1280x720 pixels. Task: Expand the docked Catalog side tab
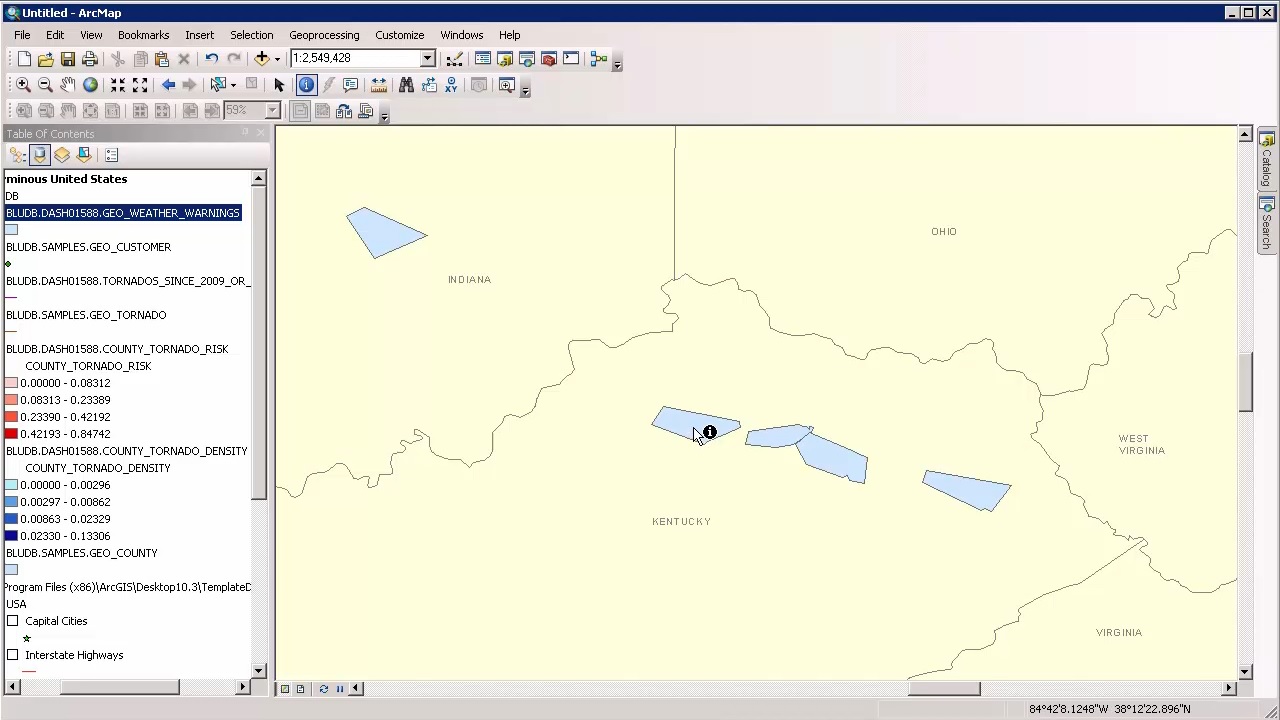tap(1266, 159)
